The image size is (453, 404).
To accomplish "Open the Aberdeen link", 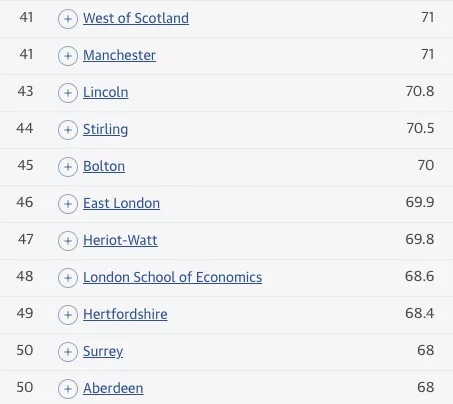I will [x=113, y=388].
